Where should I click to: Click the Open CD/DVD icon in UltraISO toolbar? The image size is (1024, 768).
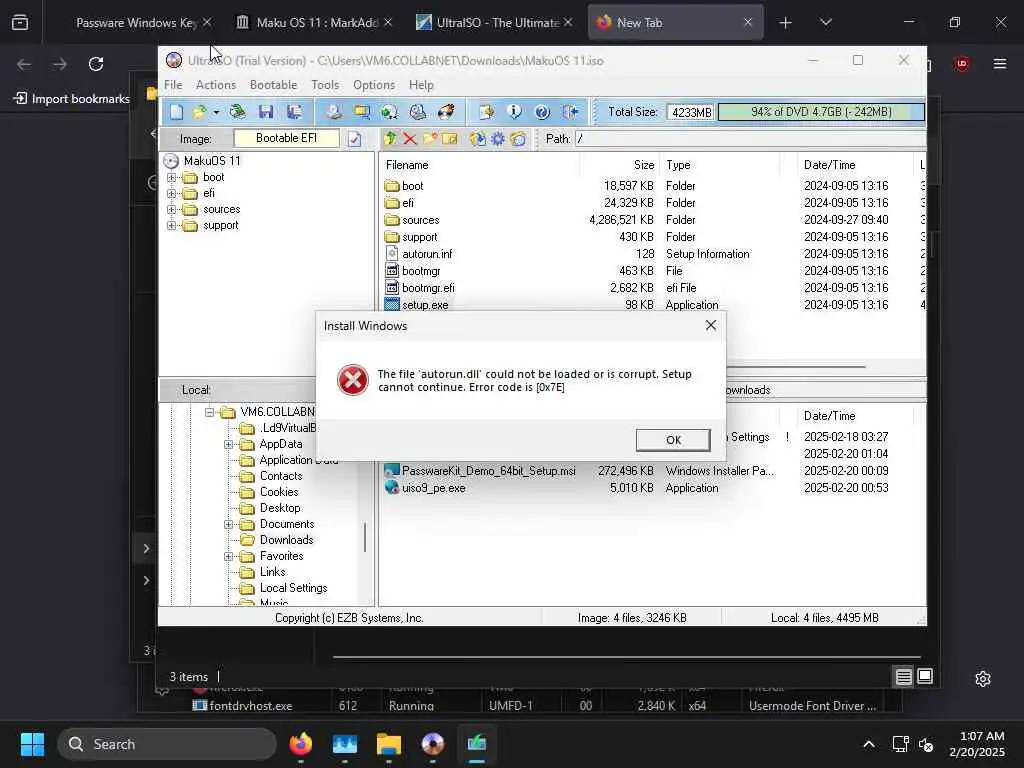point(237,112)
